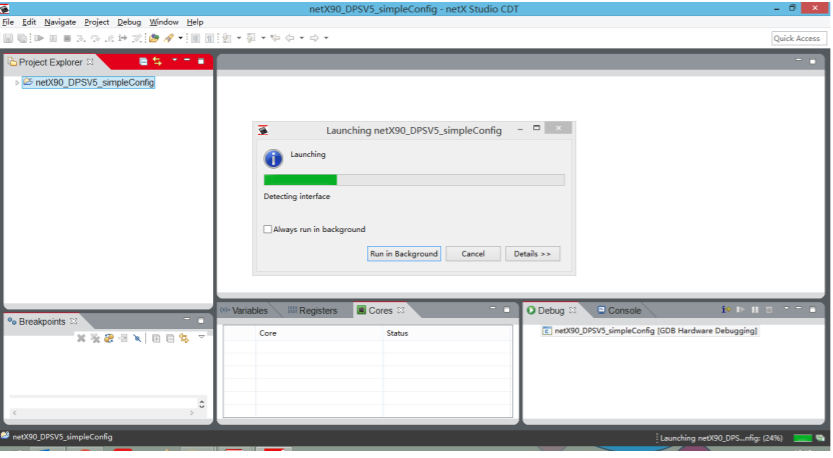Click the Suspend icon in Debug view
Image resolution: width=833 pixels, height=458 pixels.
tap(755, 310)
